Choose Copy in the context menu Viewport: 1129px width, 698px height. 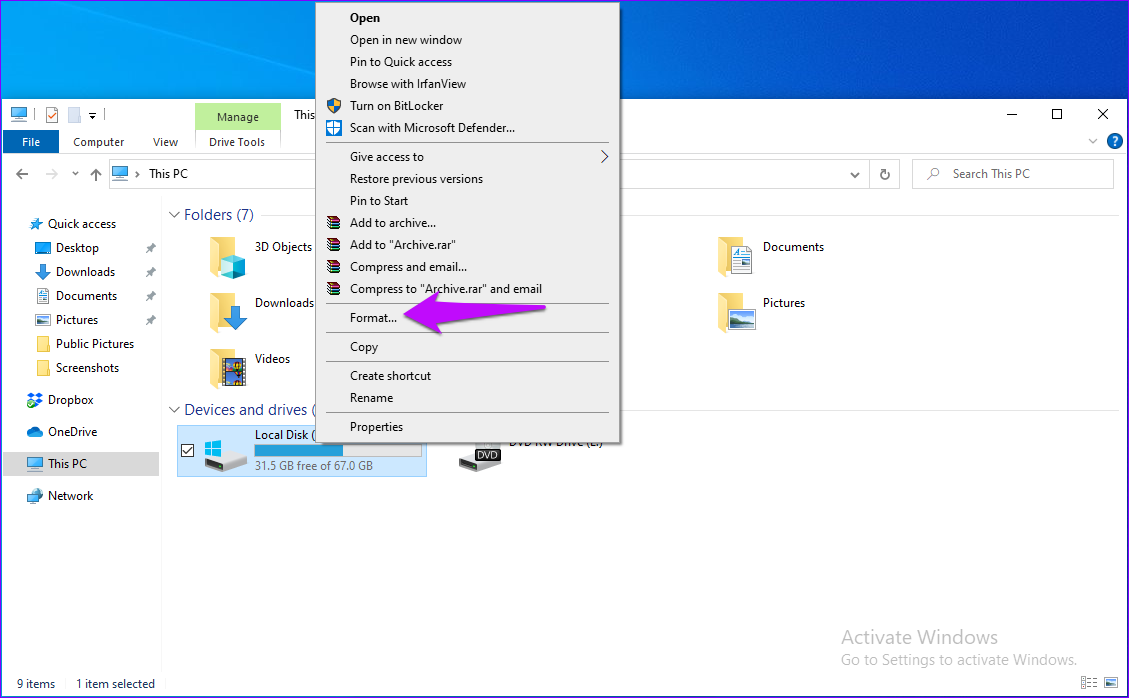[x=364, y=346]
